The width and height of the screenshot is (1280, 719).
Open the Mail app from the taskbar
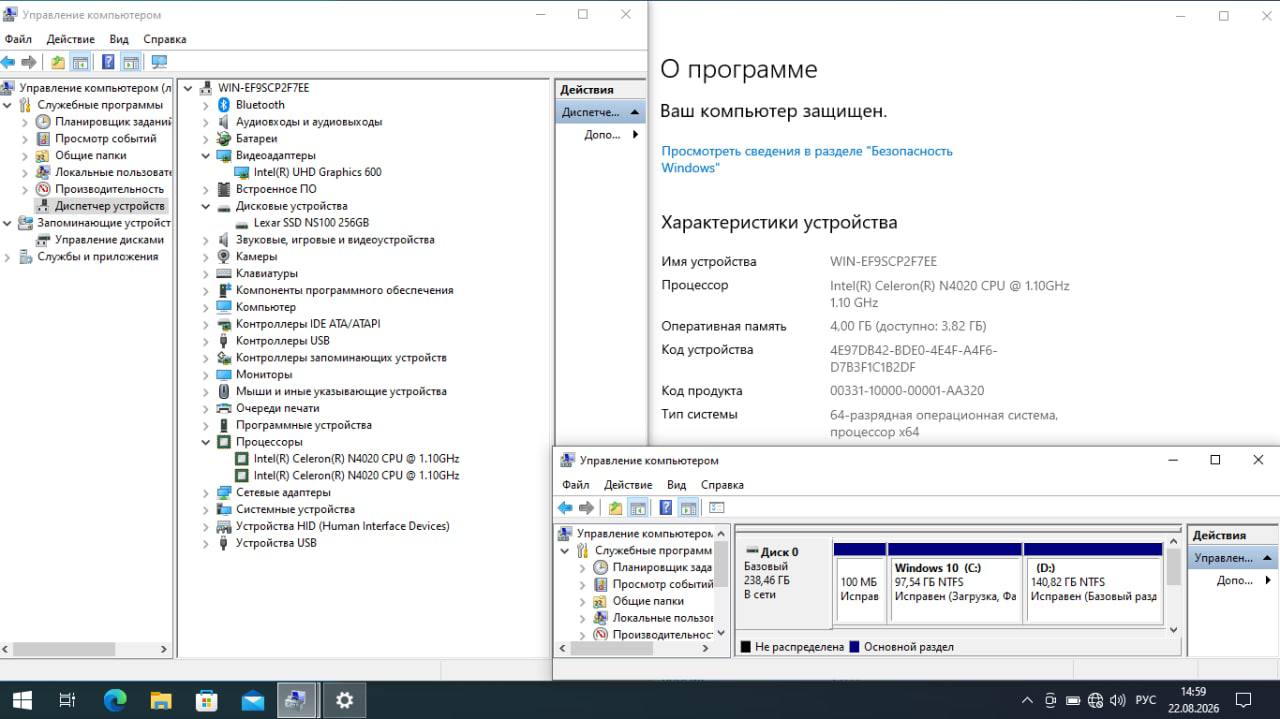pos(253,700)
